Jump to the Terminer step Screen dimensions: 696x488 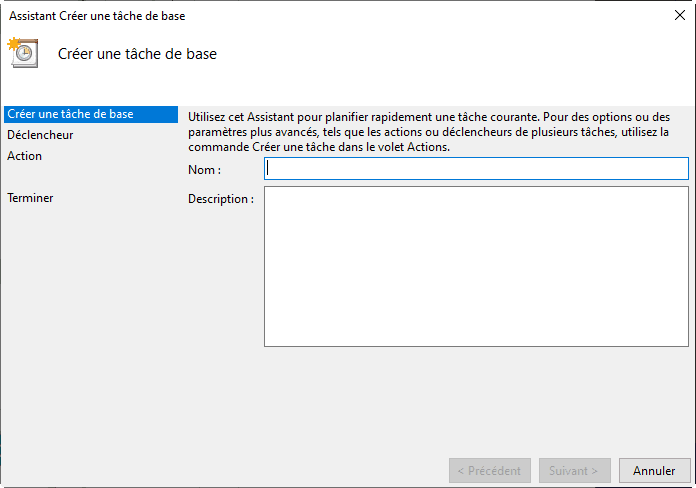30,198
